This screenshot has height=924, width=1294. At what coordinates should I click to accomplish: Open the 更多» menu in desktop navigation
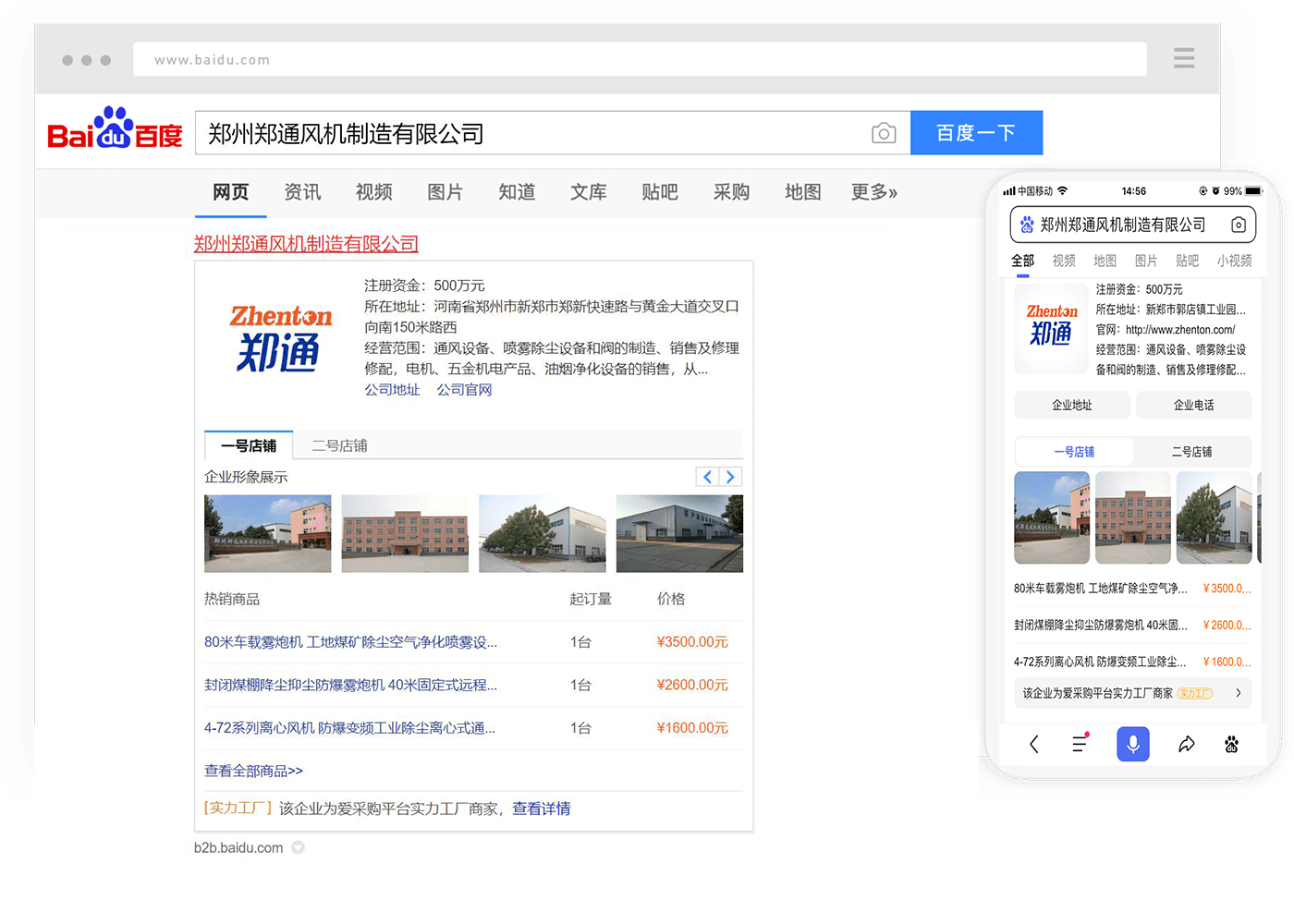(x=874, y=191)
